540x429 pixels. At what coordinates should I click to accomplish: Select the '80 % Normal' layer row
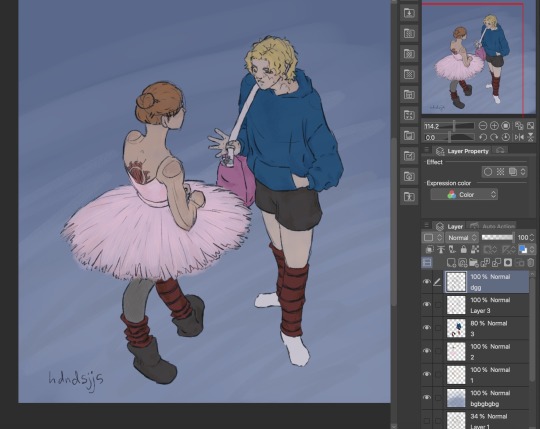[486, 328]
